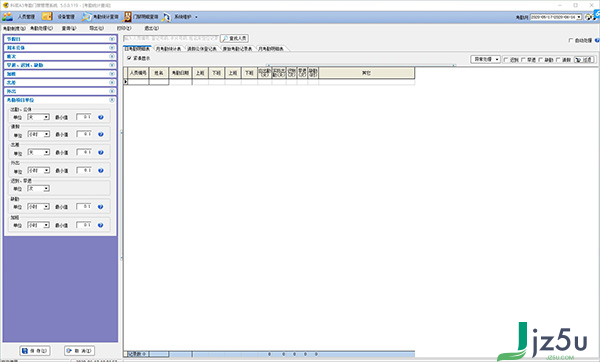Check the 早退 early-leave filter checkbox
This screenshot has height=362, width=600.
(523, 60)
